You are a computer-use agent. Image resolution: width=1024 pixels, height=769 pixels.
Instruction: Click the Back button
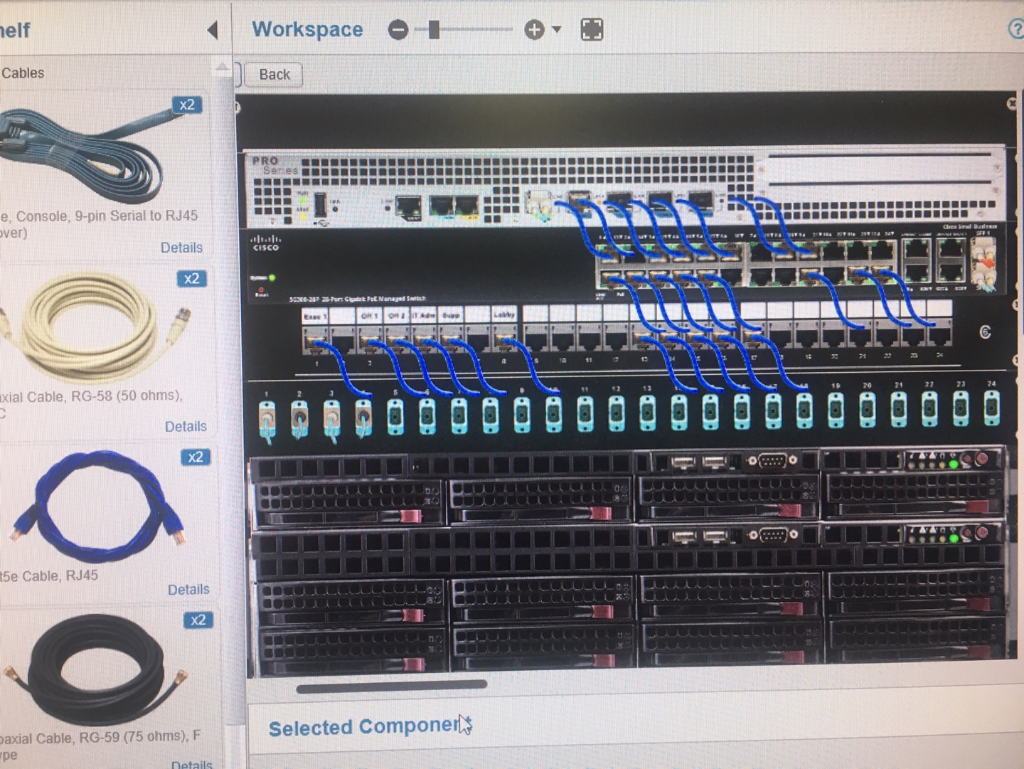click(x=274, y=74)
